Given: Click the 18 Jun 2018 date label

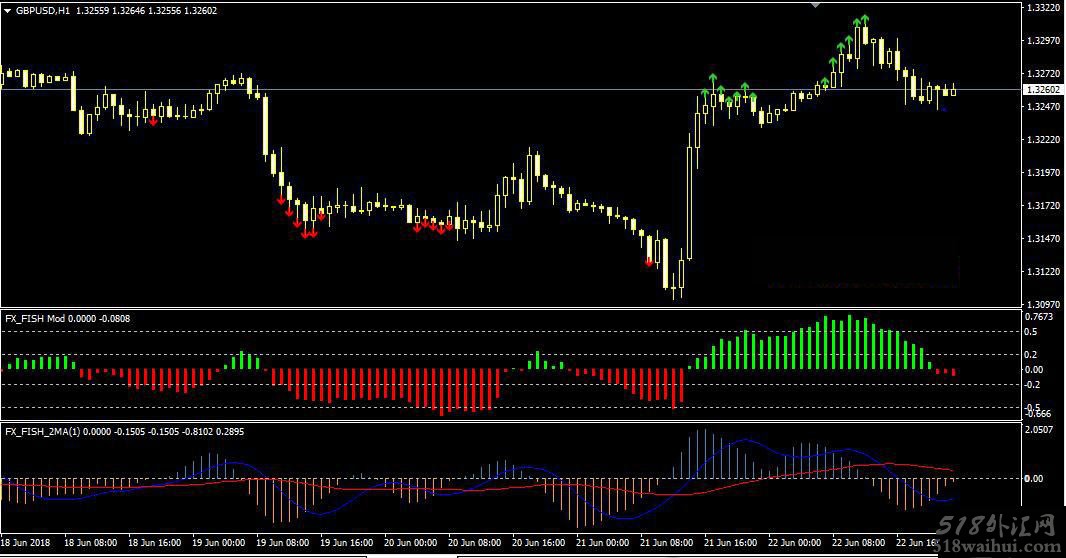Looking at the screenshot, I should click(x=27, y=543).
